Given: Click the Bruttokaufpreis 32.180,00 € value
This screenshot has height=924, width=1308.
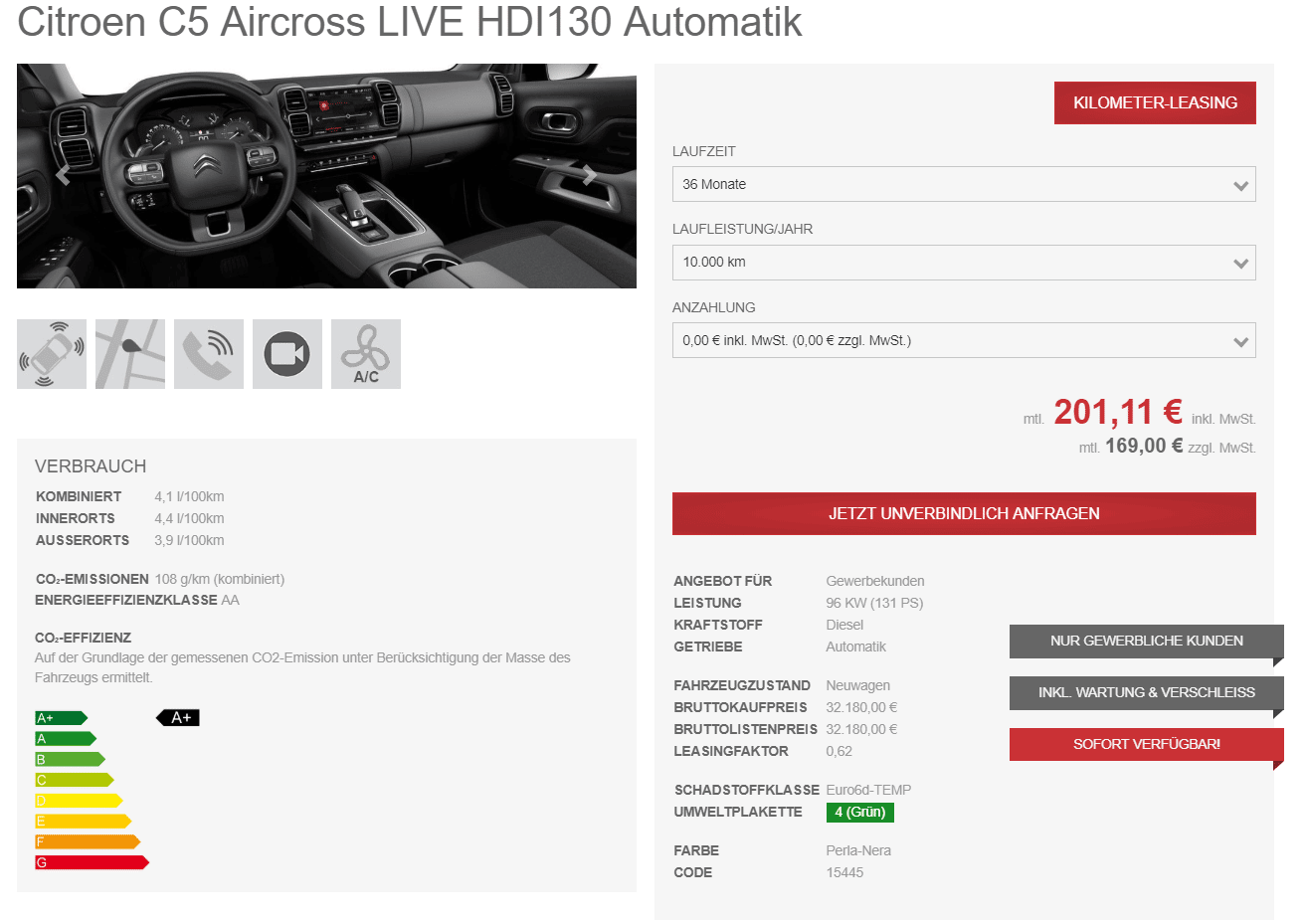Looking at the screenshot, I should 861,707.
